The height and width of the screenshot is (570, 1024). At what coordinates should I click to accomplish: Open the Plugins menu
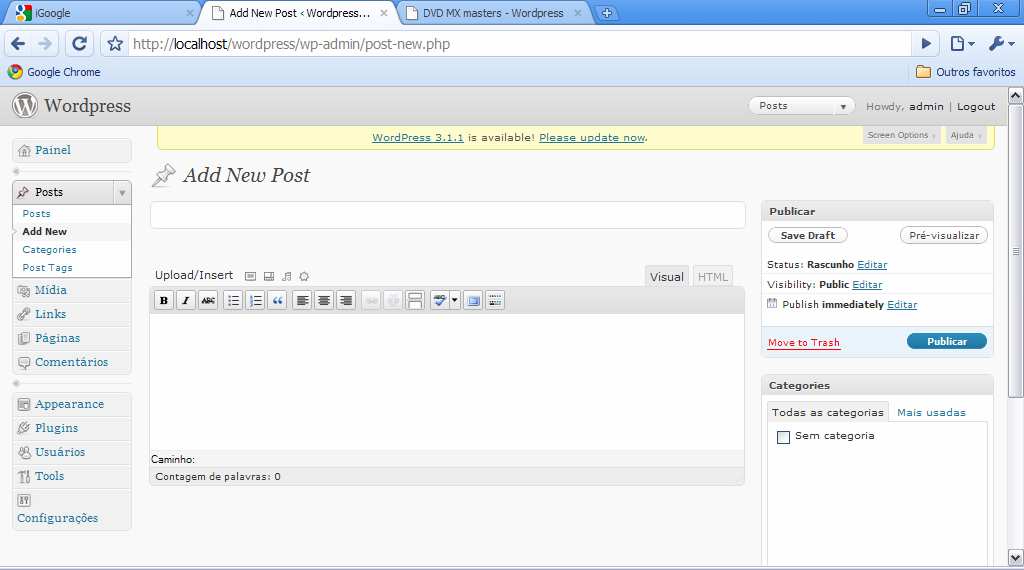coord(56,428)
